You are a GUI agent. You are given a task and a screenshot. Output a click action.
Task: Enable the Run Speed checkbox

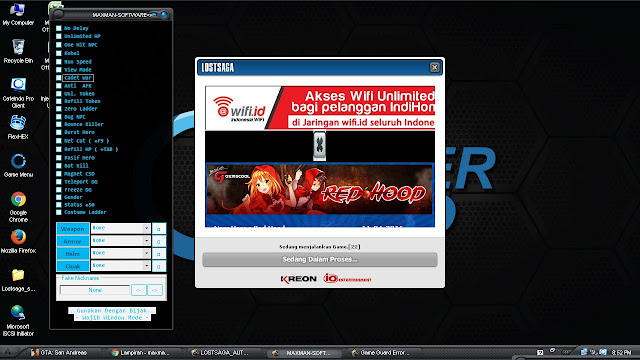59,62
